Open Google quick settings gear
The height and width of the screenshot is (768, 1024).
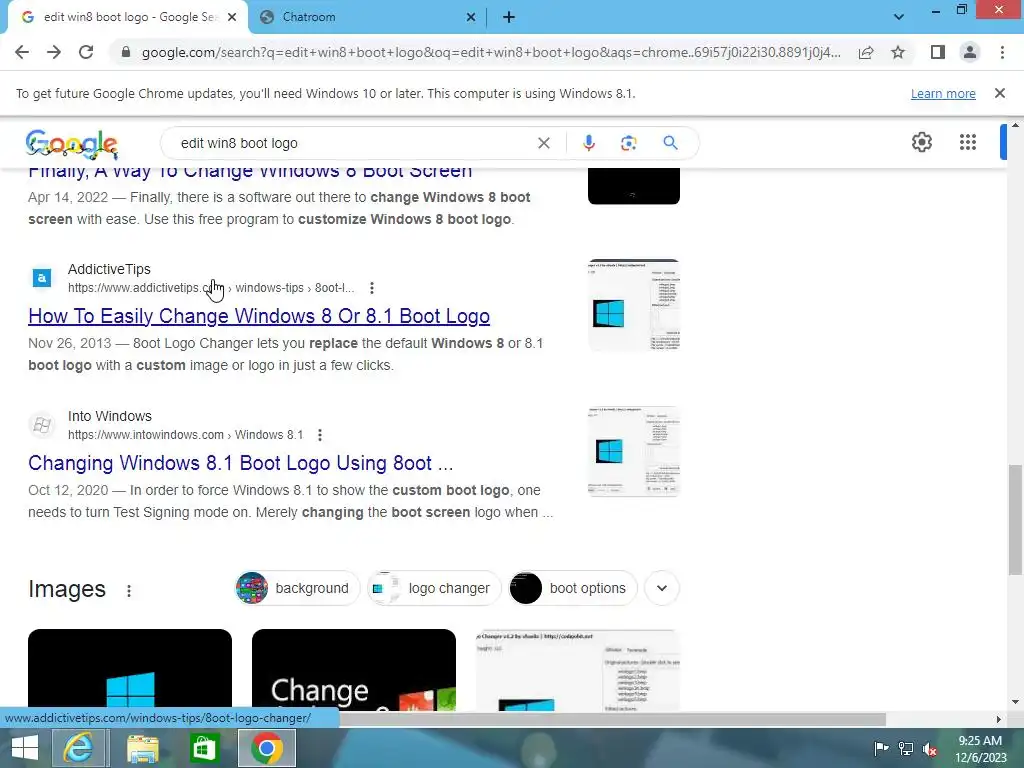pyautogui.click(x=921, y=142)
